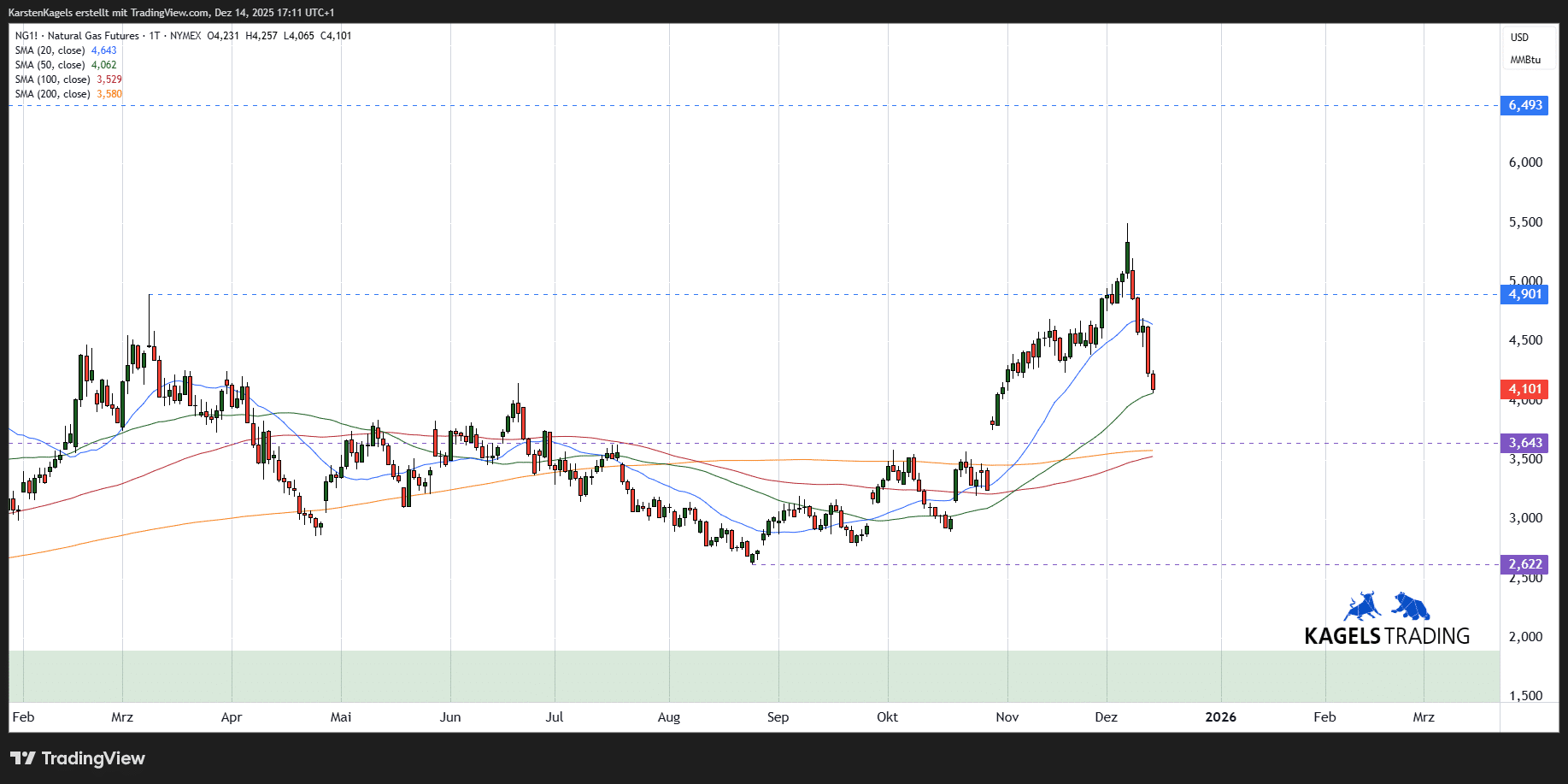1568x784 pixels.
Task: Click the 2026 label on the time axis
Action: (1220, 717)
